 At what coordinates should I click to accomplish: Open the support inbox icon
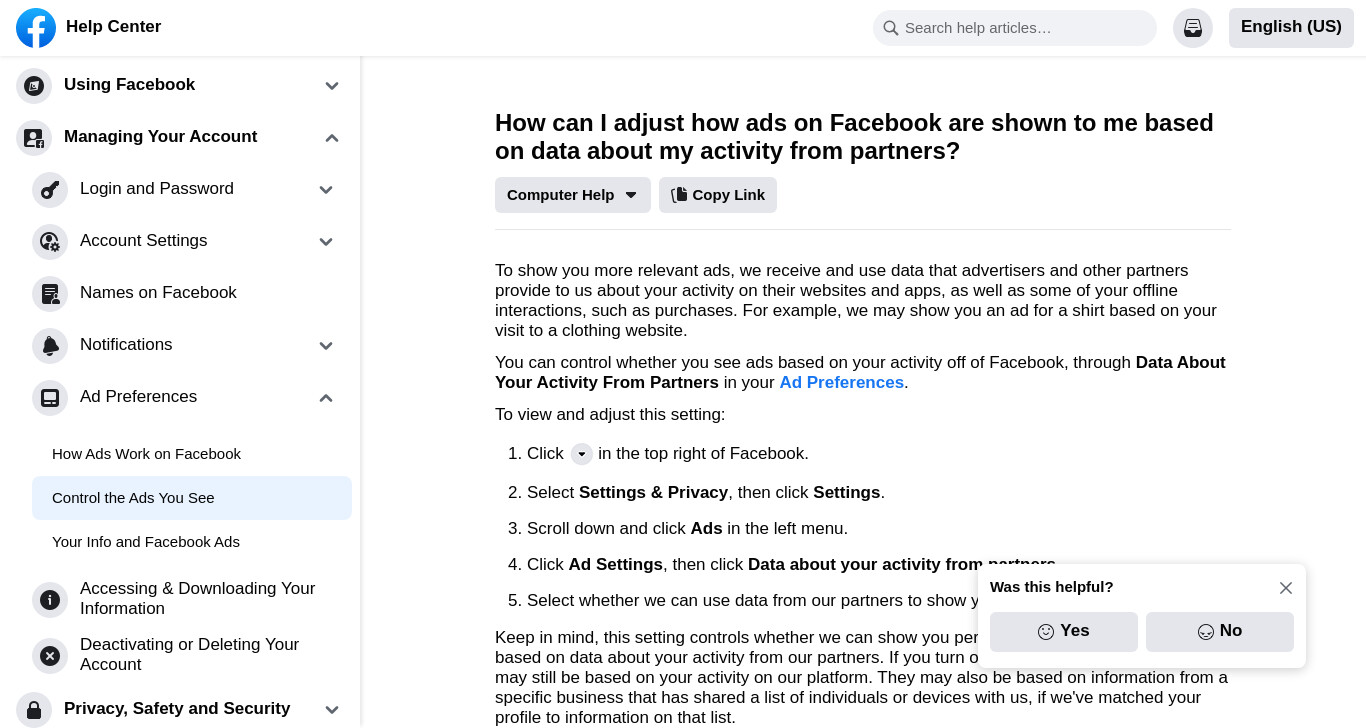1193,28
